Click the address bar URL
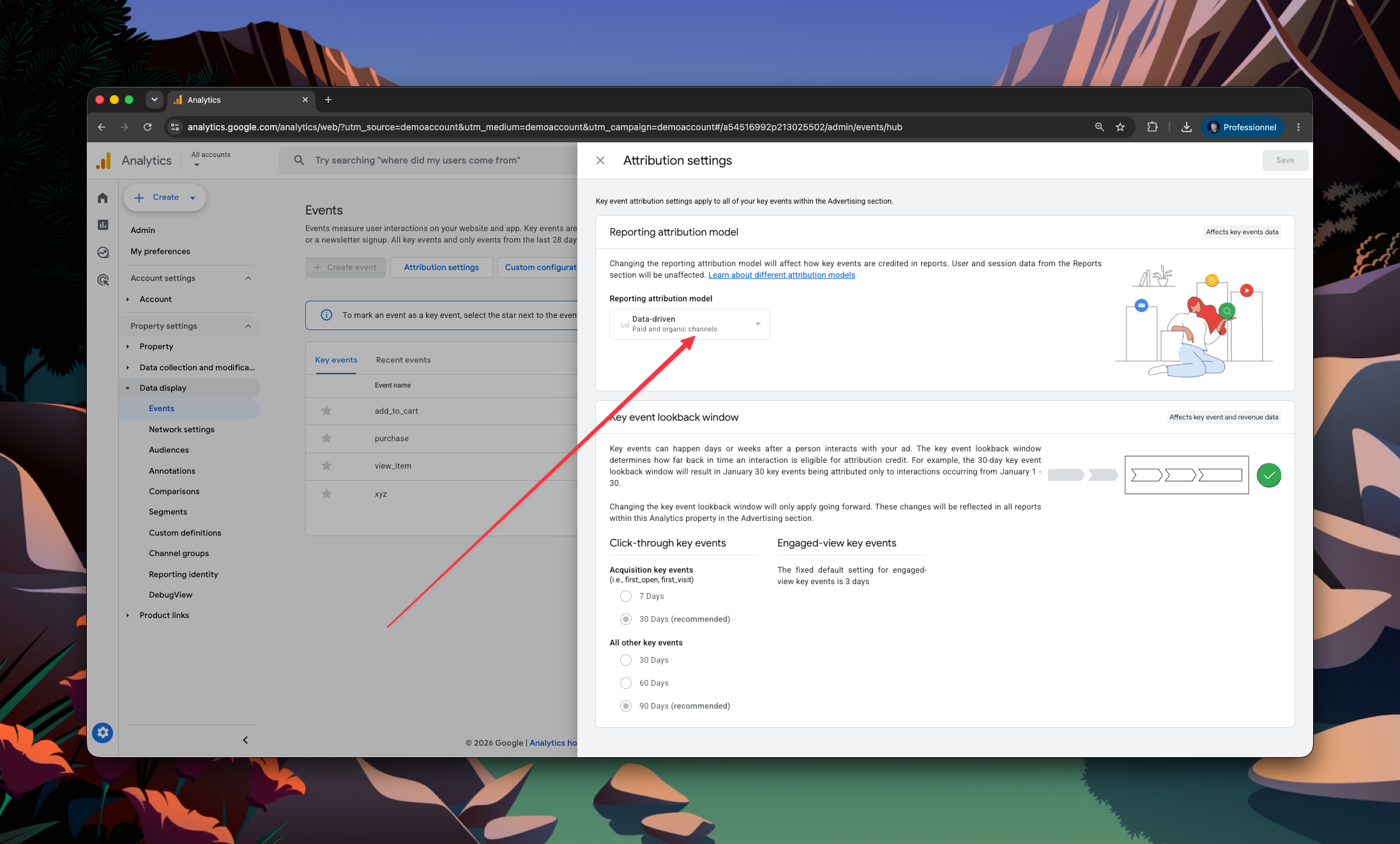The height and width of the screenshot is (844, 1400). pos(544,127)
